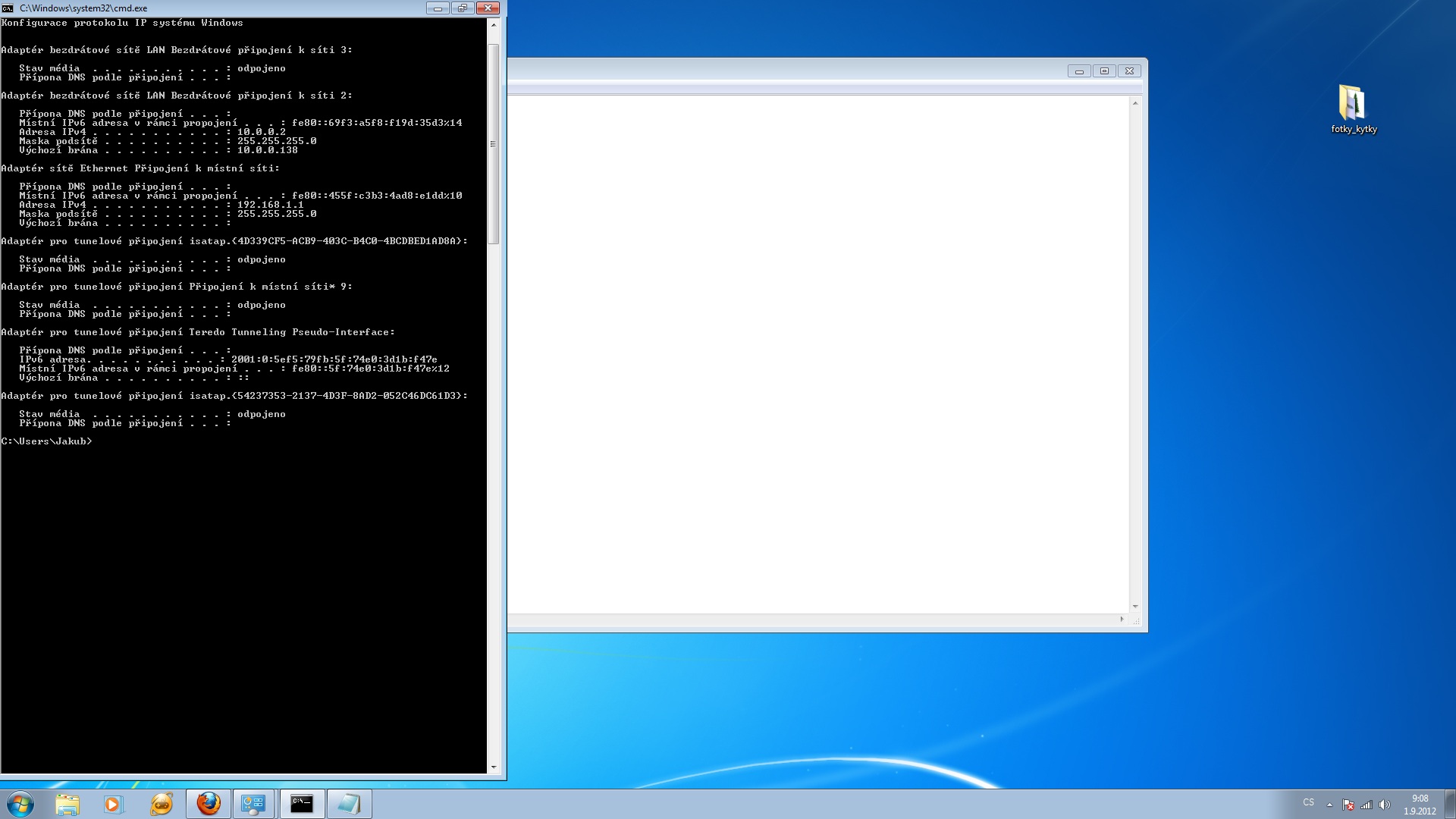Show hidden tray icons arrow
The height and width of the screenshot is (819, 1456).
click(x=1329, y=805)
